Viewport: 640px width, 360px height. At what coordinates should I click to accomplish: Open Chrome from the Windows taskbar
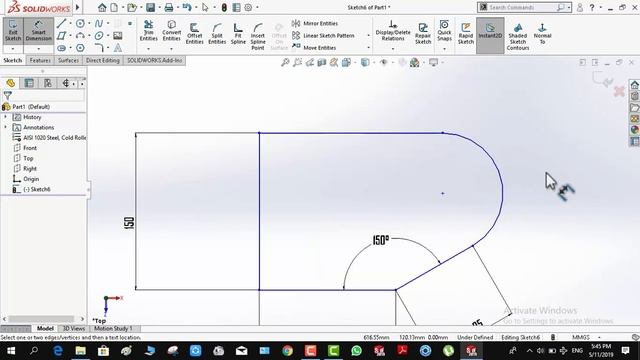(287, 351)
